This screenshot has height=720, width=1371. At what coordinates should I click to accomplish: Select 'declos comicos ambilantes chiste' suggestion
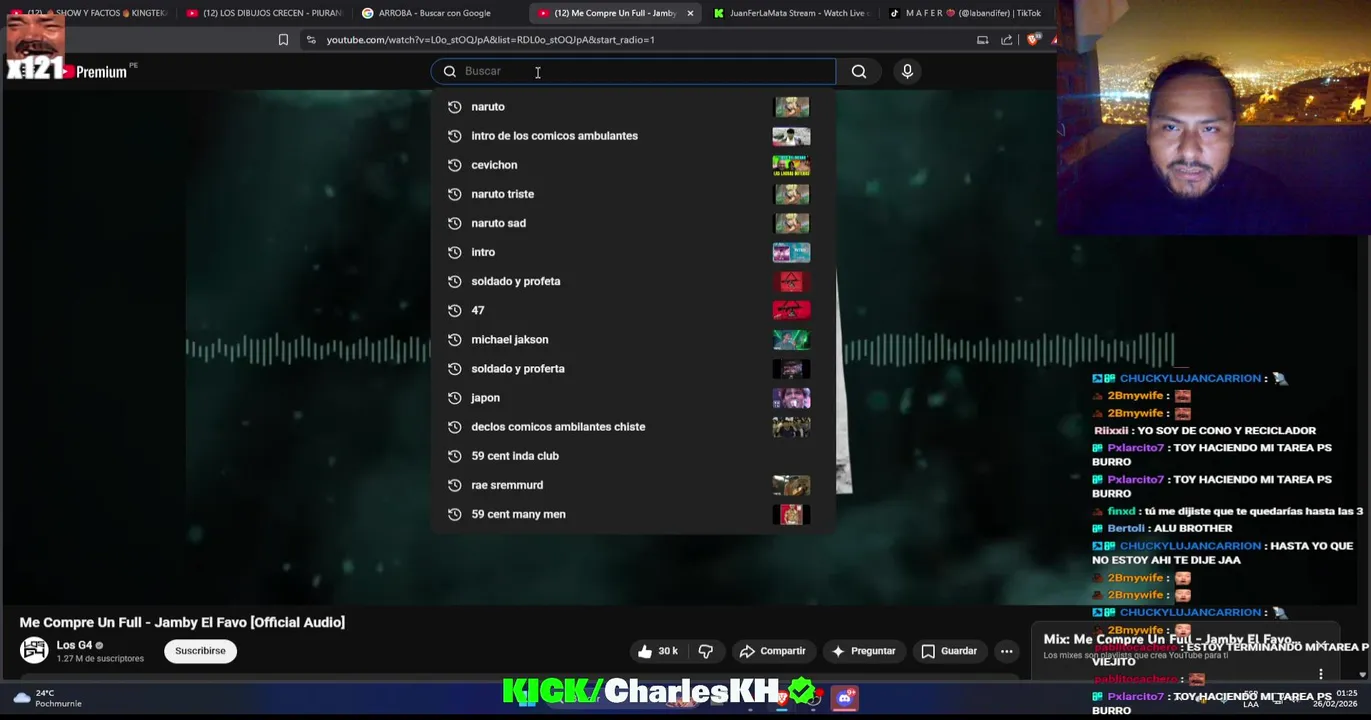(633, 426)
